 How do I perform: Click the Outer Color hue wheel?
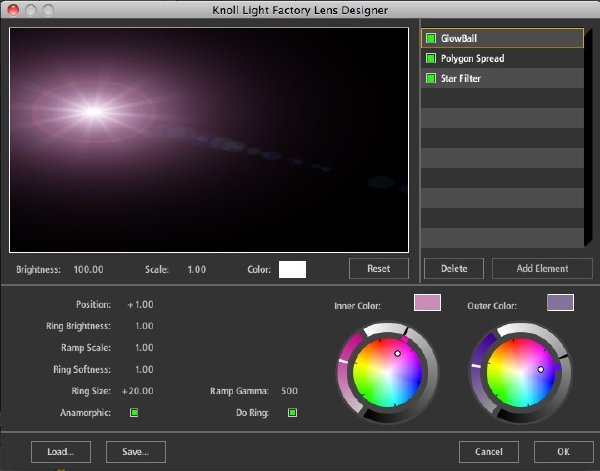[x=521, y=372]
